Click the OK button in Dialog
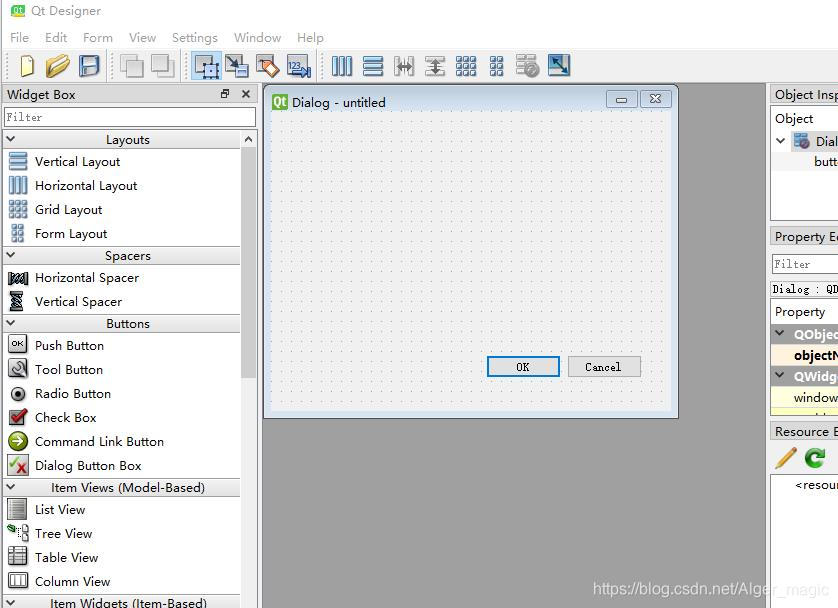This screenshot has height=608, width=838. coord(523,367)
